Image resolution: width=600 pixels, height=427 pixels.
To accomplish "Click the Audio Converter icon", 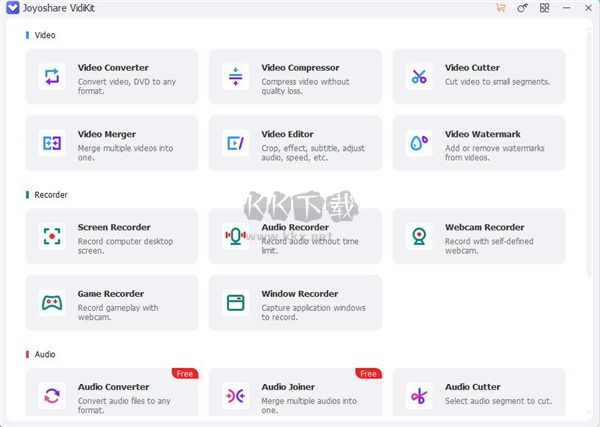I will coord(52,396).
